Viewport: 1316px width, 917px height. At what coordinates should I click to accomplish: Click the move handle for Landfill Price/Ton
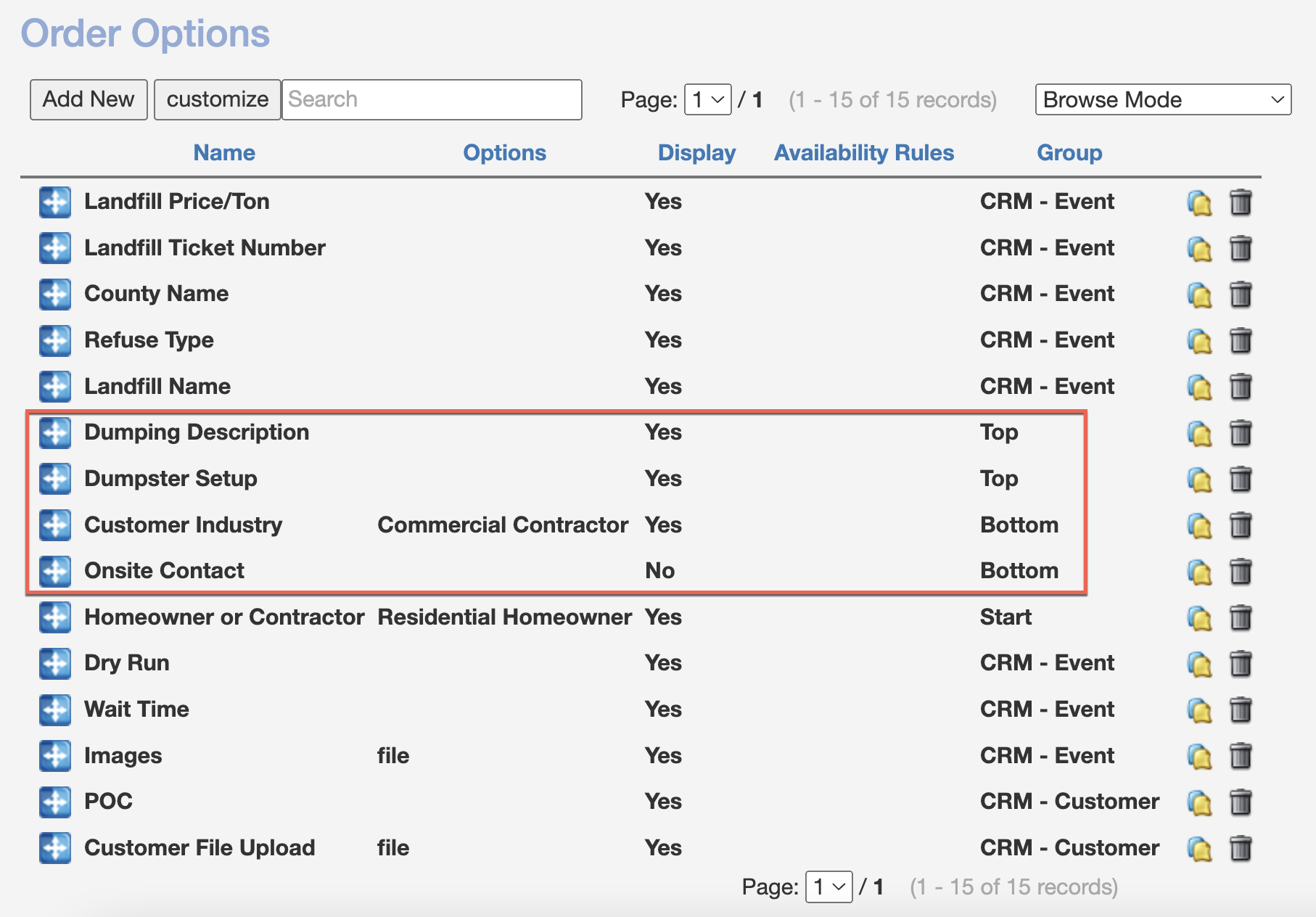pyautogui.click(x=55, y=202)
